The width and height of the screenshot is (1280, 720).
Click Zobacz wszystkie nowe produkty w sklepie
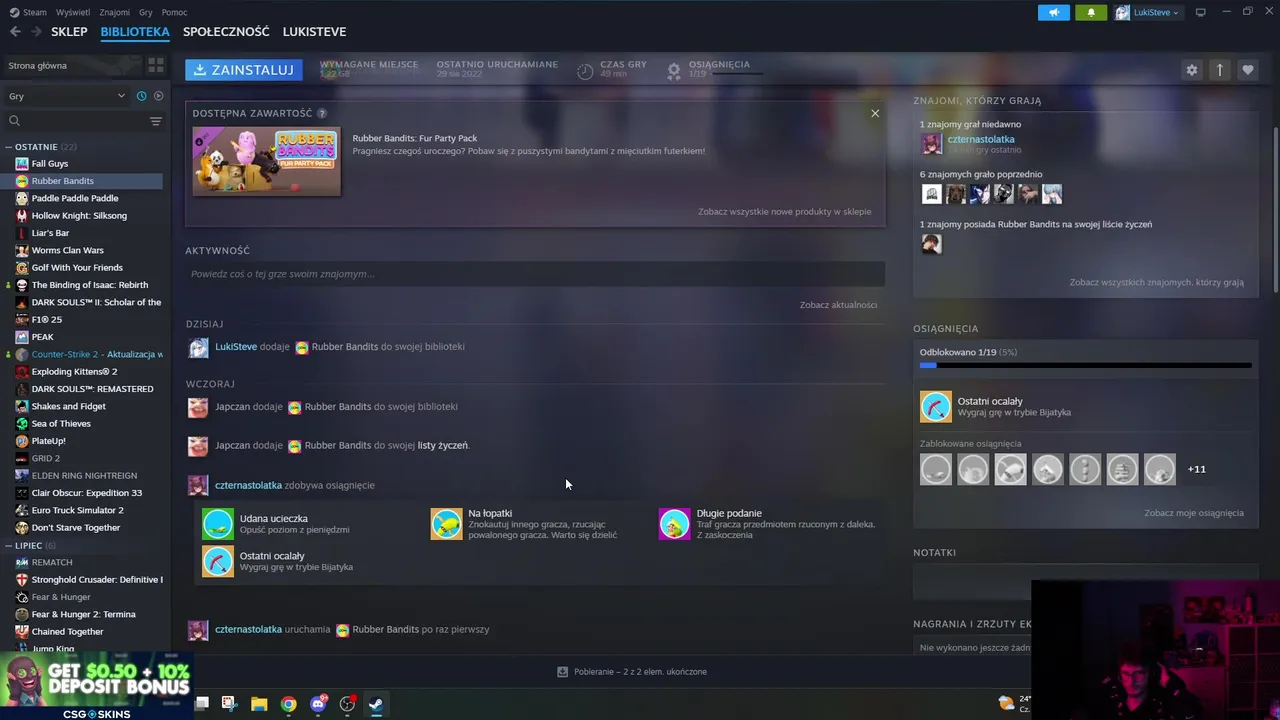tap(784, 212)
